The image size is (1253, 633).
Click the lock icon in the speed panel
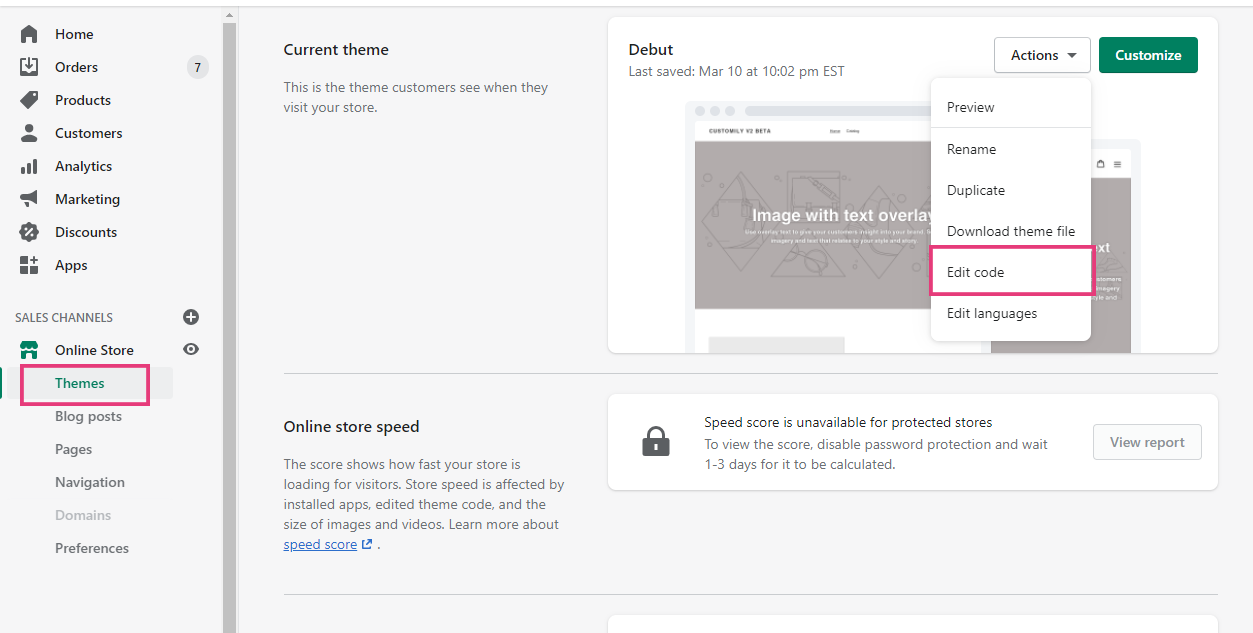tap(656, 441)
